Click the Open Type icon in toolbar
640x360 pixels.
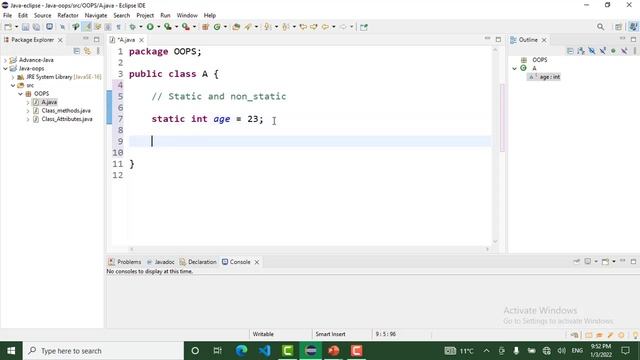236,27
